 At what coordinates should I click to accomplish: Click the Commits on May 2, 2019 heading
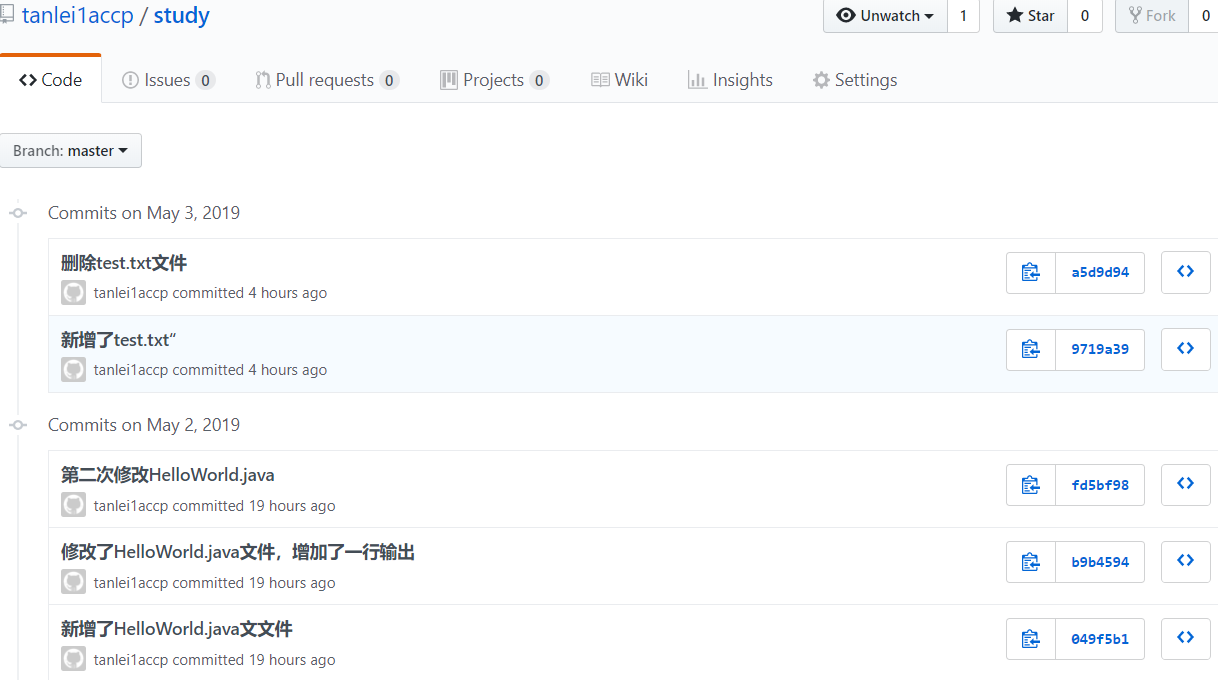(x=144, y=425)
